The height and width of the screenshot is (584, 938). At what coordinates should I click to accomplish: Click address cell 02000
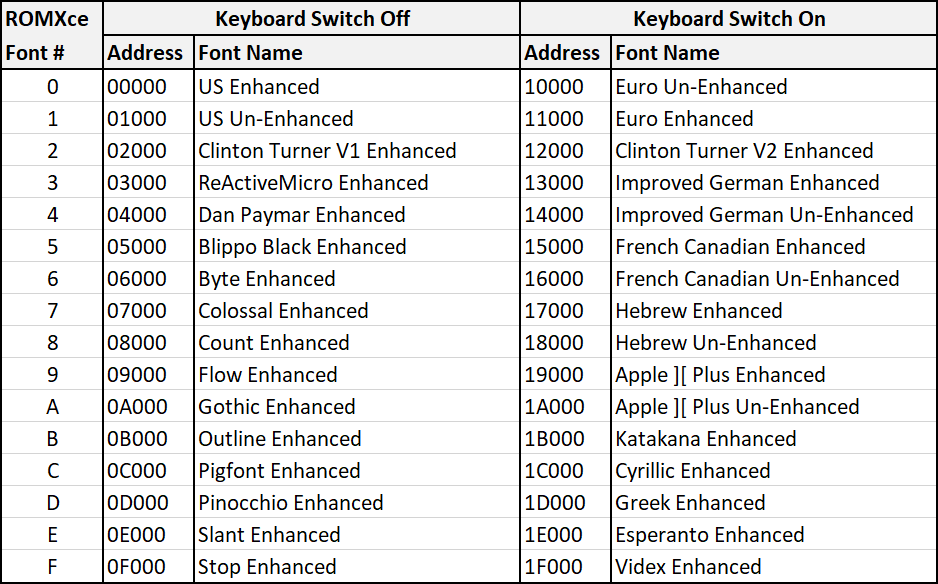coord(137,151)
